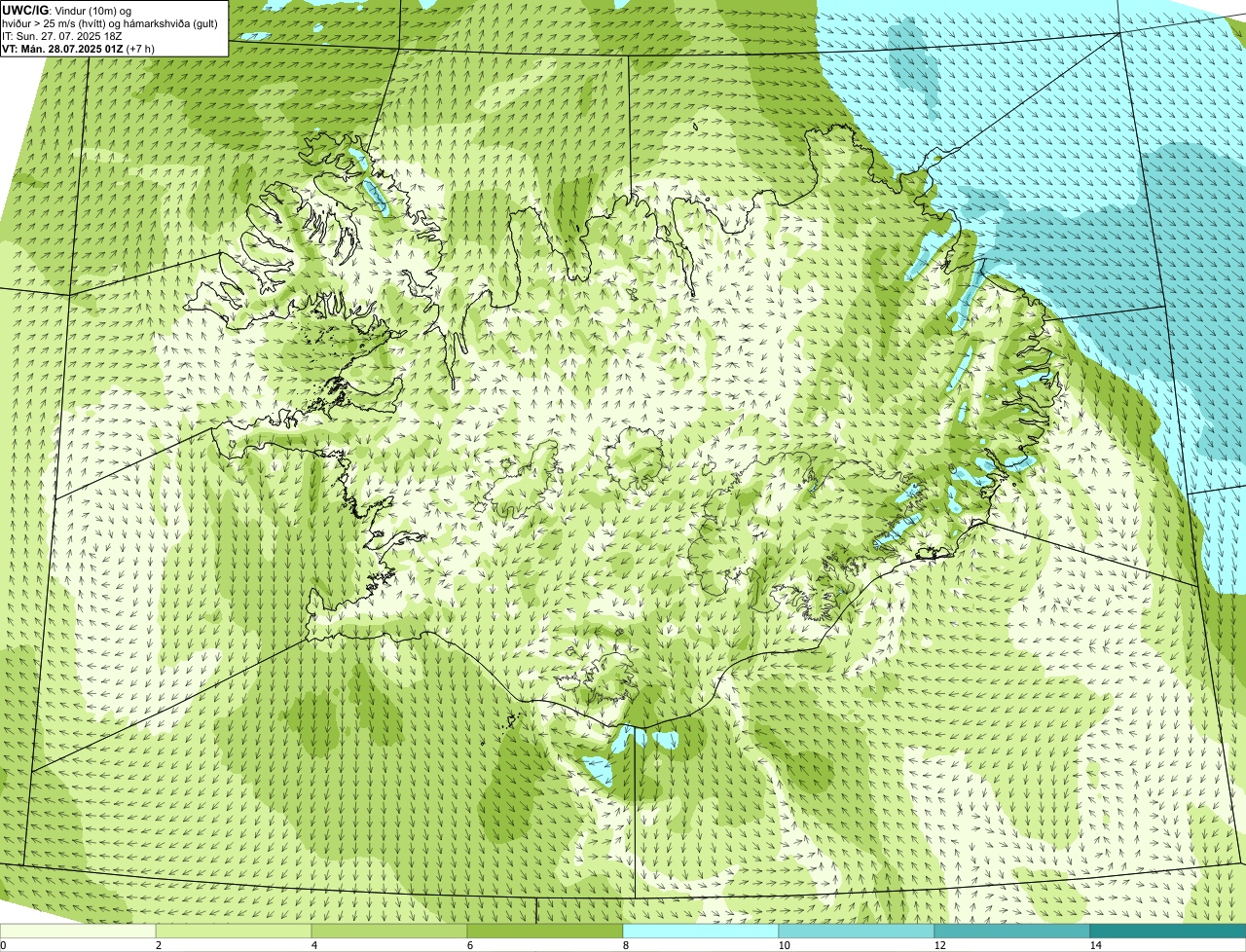Screen dimensions: 1246x952
Task: Click the pale cream 0–2 legend color segment
Action: 79,931
